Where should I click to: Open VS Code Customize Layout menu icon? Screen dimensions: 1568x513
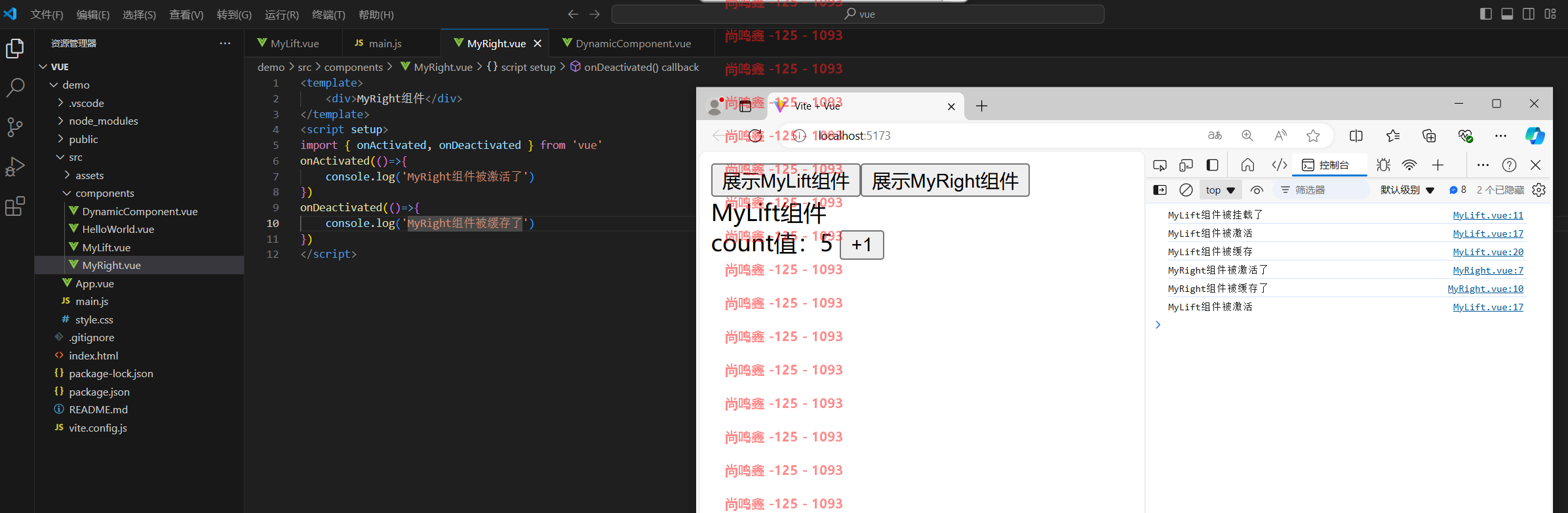1550,14
